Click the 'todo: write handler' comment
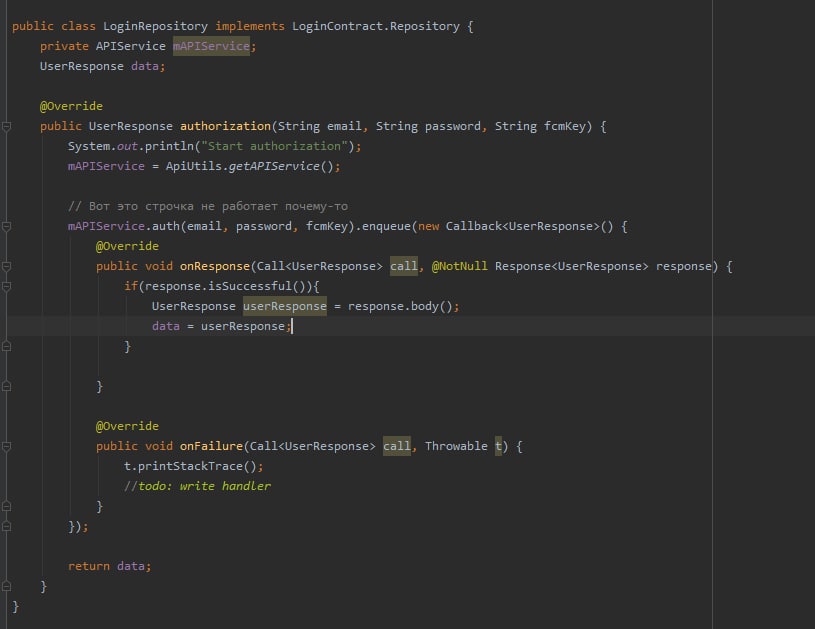Viewport: 815px width, 629px height. (x=197, y=486)
